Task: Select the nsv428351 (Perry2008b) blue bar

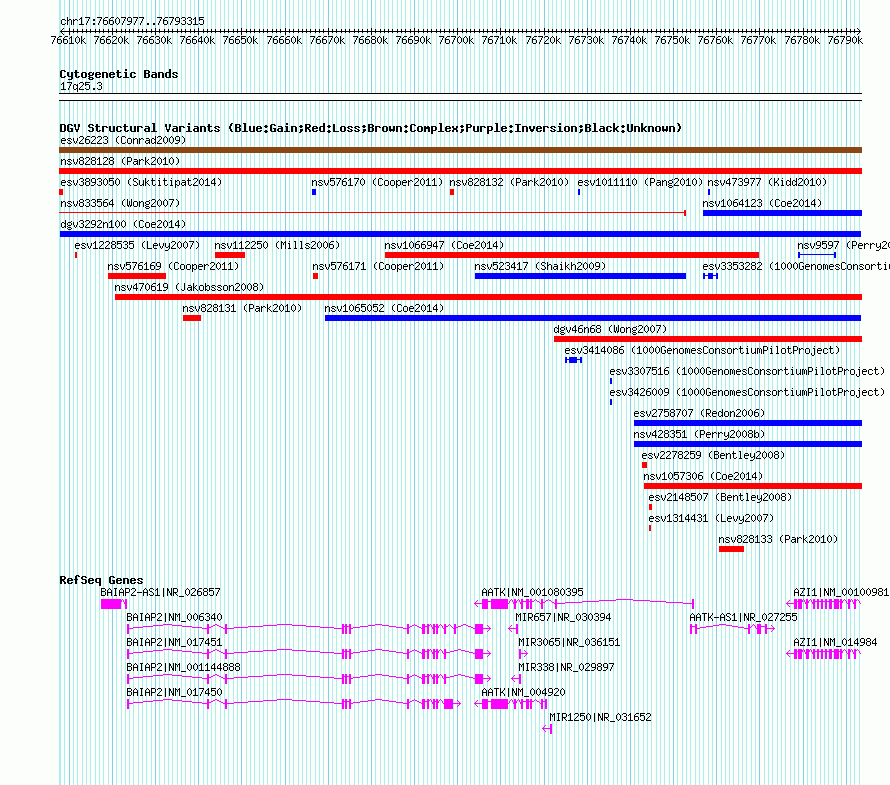Action: [748, 444]
